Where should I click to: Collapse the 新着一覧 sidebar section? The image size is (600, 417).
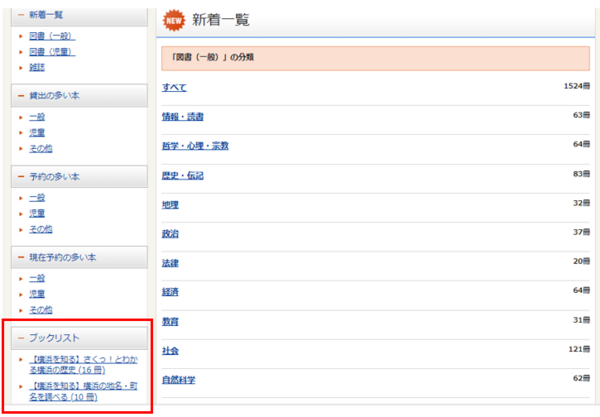pyautogui.click(x=21, y=16)
